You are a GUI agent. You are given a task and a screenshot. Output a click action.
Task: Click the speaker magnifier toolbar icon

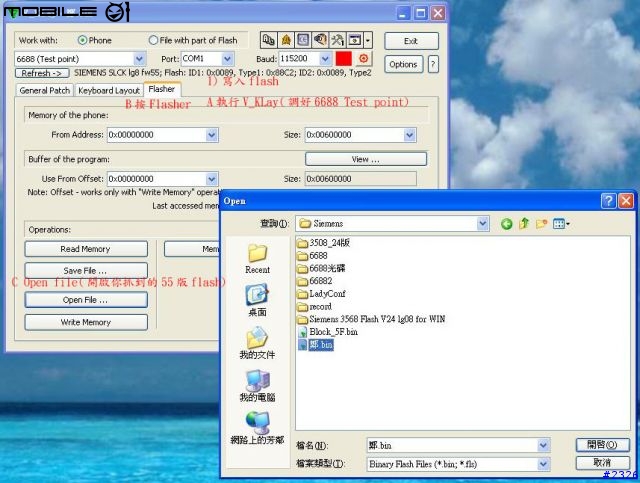[x=320, y=40]
